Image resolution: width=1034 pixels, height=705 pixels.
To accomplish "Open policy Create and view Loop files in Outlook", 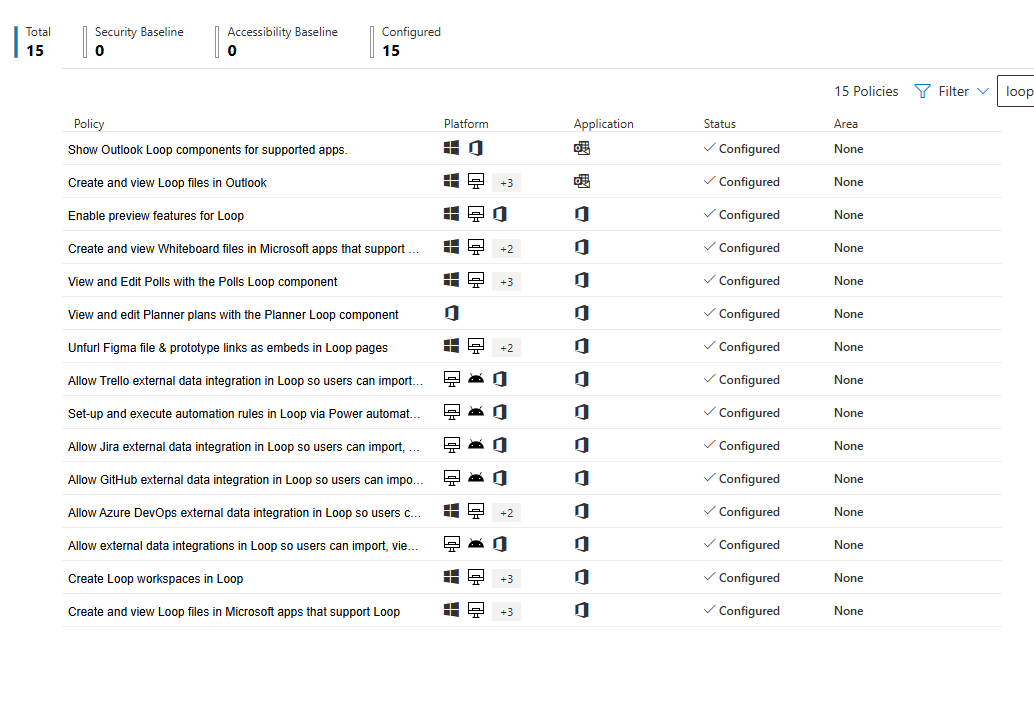I will (x=167, y=183).
